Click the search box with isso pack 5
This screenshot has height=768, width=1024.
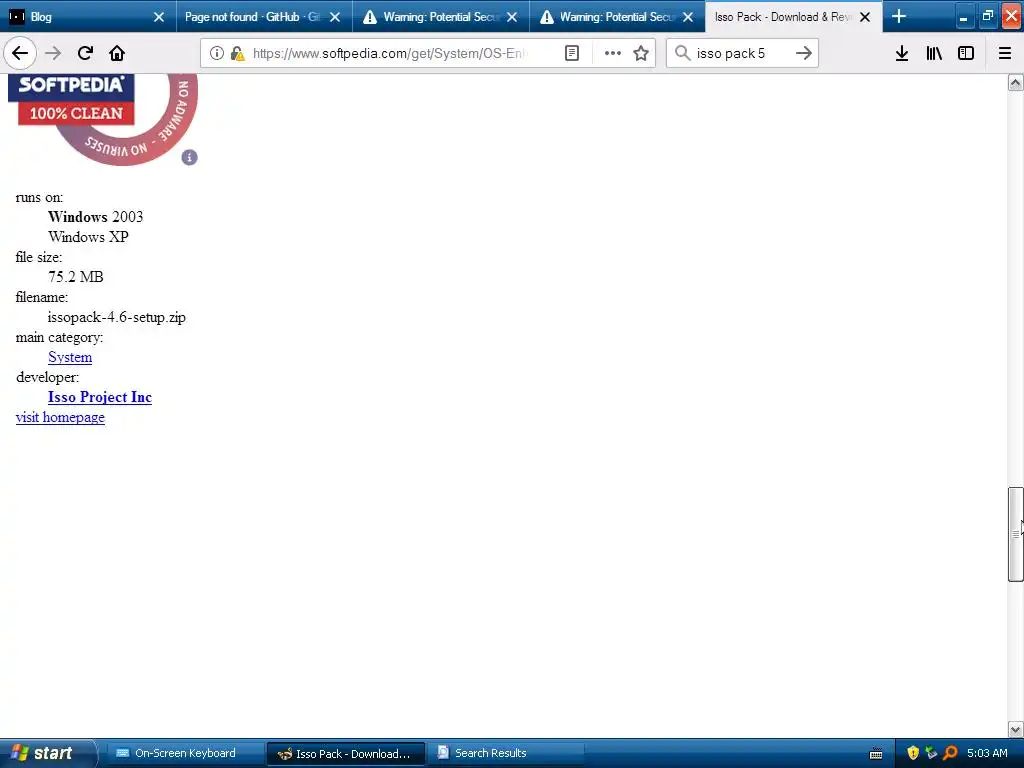[742, 53]
